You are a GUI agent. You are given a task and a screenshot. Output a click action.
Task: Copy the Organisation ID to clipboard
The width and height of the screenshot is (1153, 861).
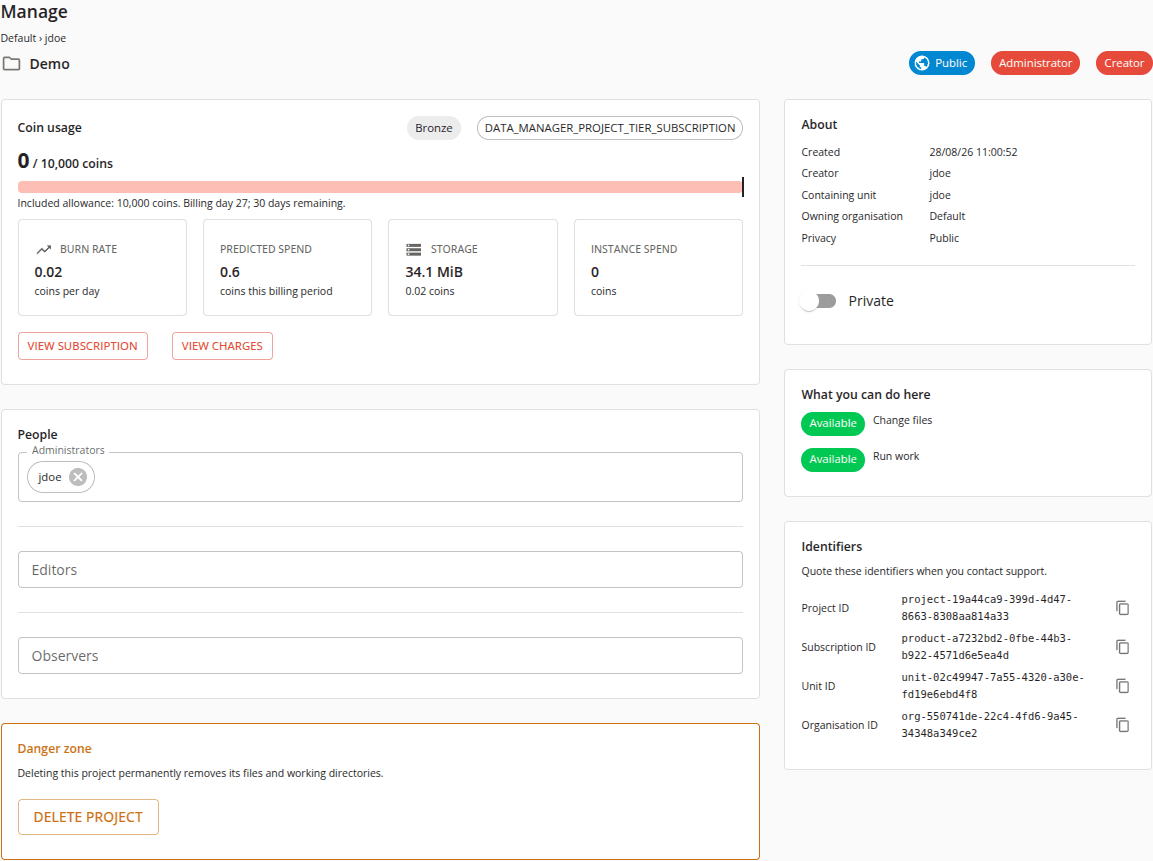click(x=1122, y=725)
